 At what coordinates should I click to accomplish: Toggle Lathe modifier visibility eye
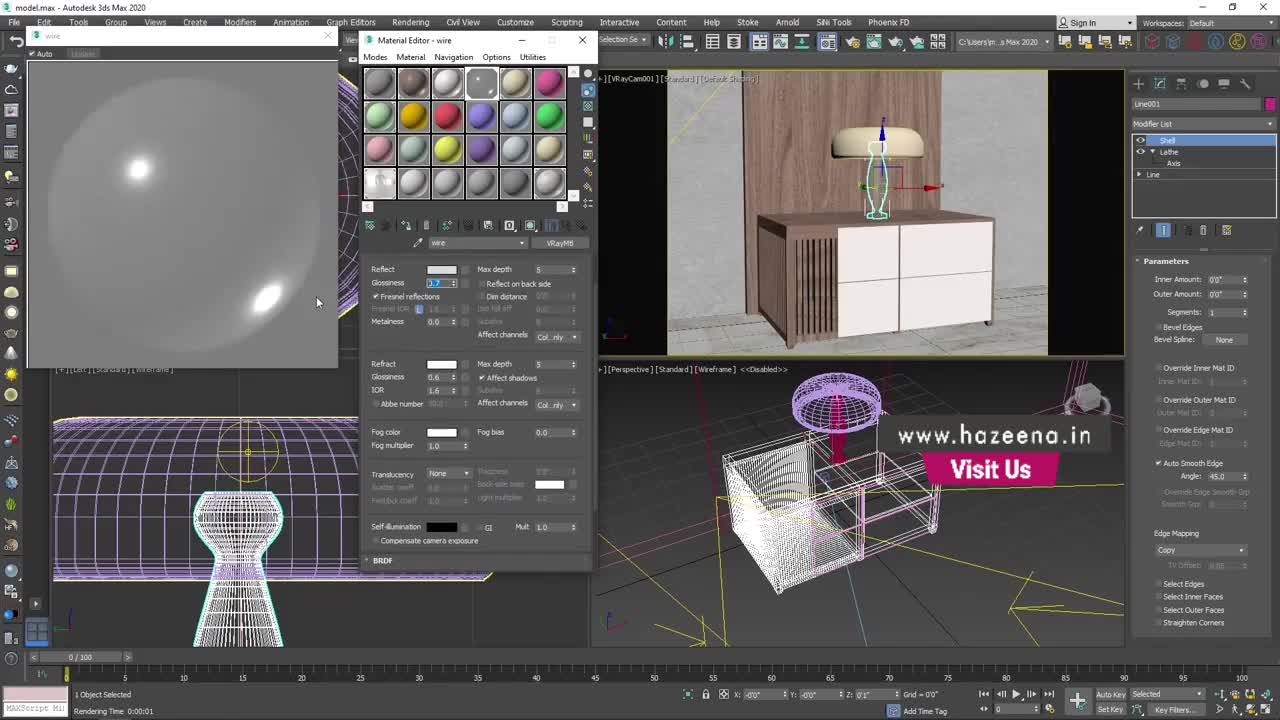pyautogui.click(x=1140, y=152)
